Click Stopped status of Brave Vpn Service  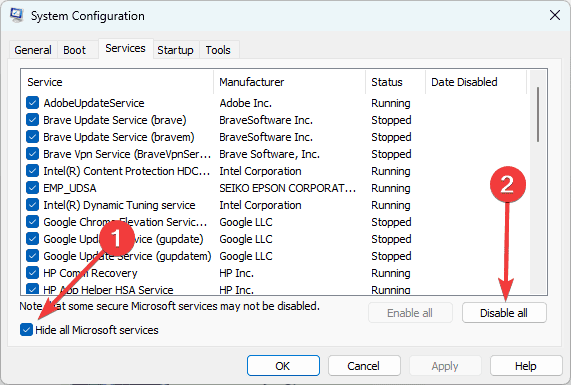coord(391,154)
